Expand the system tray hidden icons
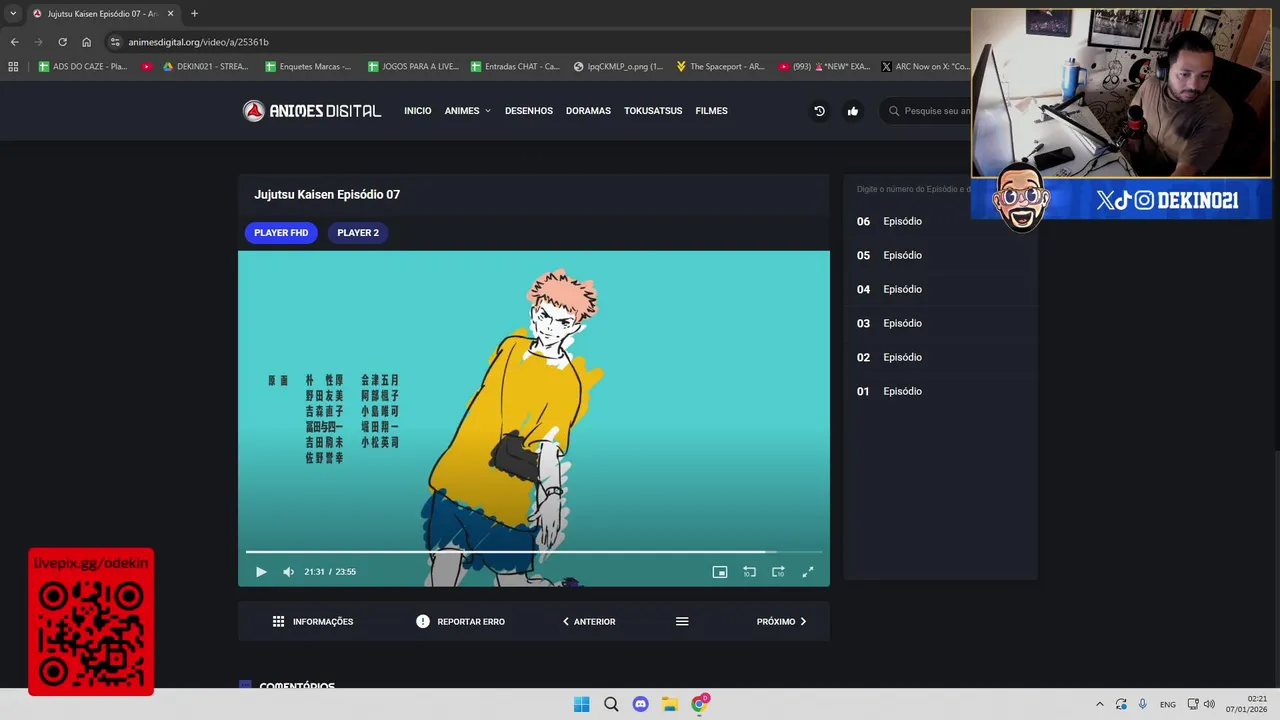Screen dimensions: 1280x720 pos(1100,704)
